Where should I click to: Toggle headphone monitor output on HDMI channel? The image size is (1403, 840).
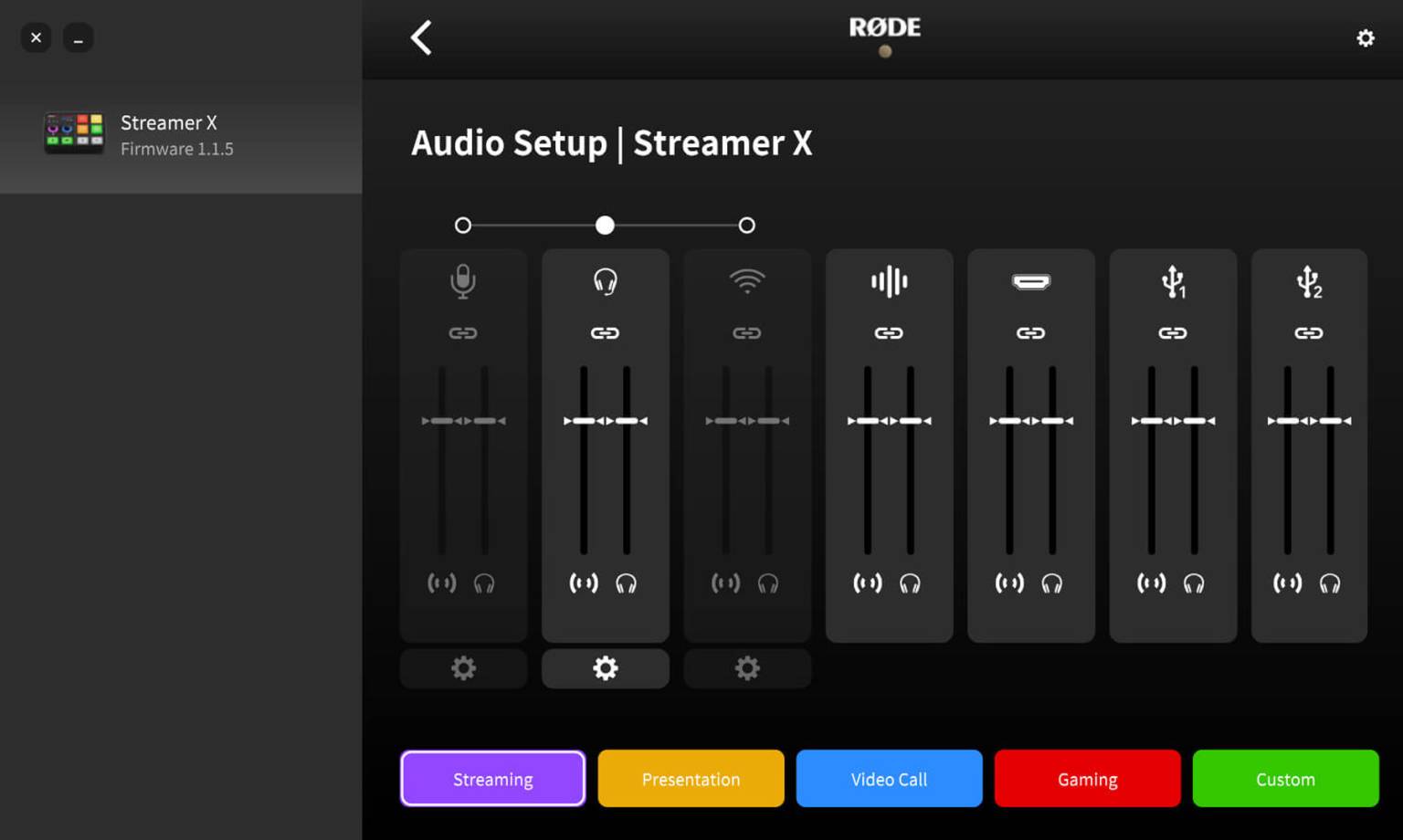point(1052,583)
